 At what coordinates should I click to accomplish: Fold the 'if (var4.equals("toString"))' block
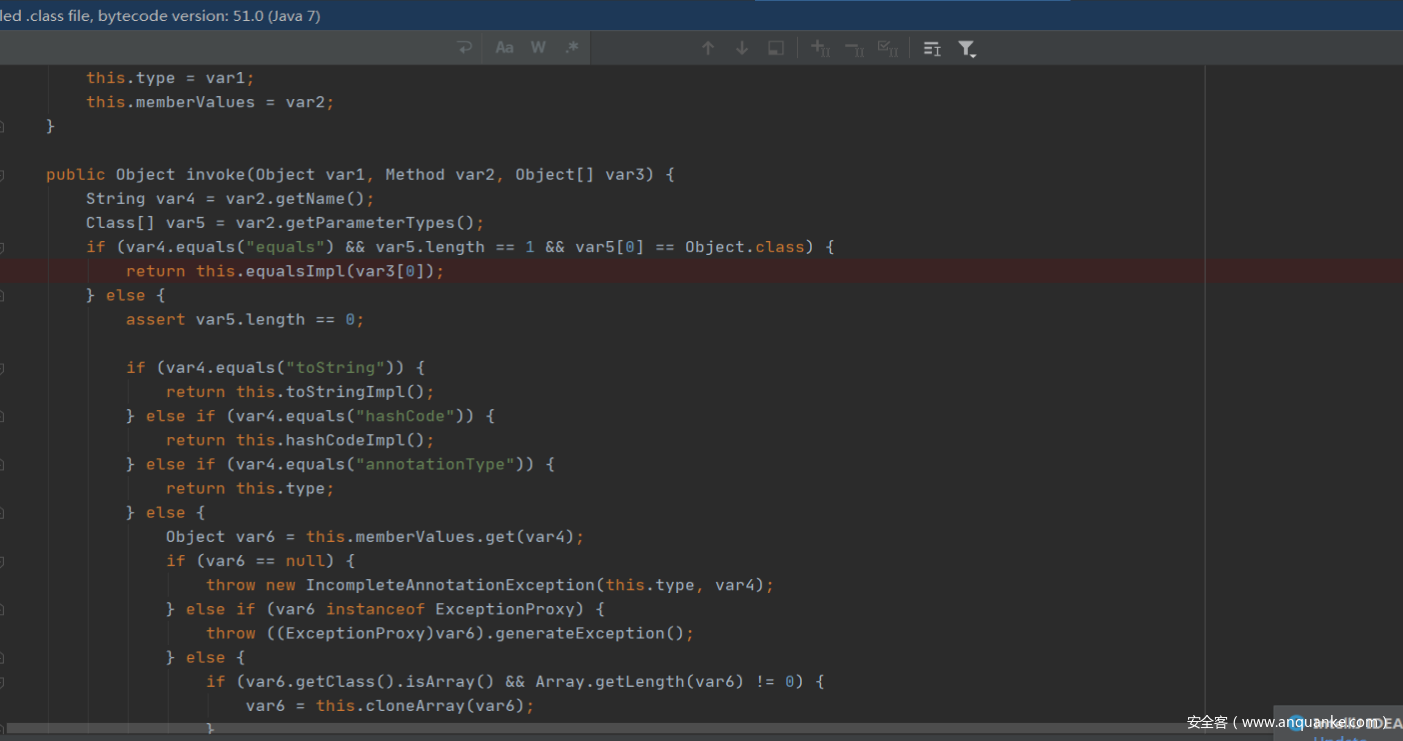click(2, 368)
